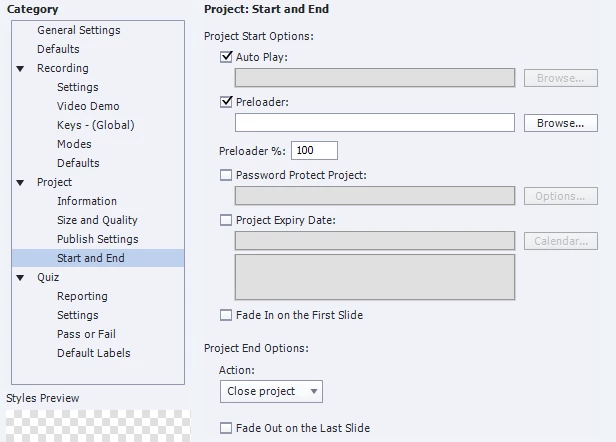Go to Publish Settings under Project
This screenshot has height=442, width=616.
[x=97, y=239]
